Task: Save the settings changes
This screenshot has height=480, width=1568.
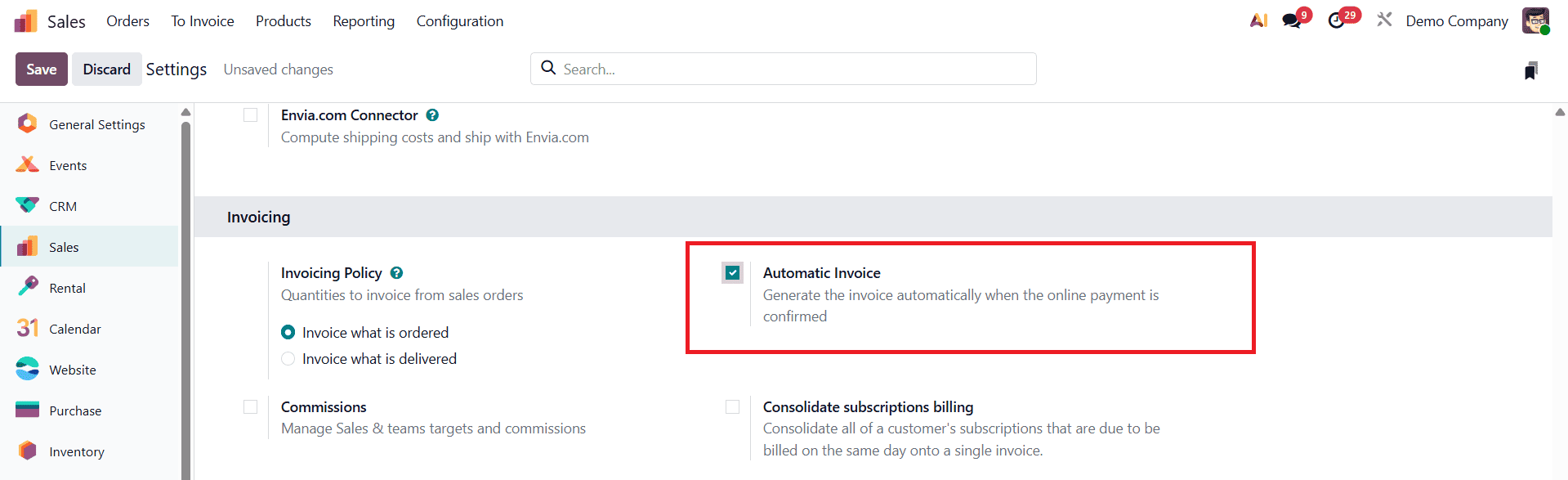Action: pyautogui.click(x=41, y=70)
